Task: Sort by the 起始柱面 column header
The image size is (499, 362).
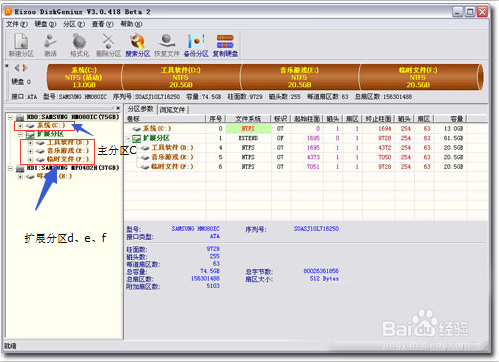Action: [x=307, y=119]
